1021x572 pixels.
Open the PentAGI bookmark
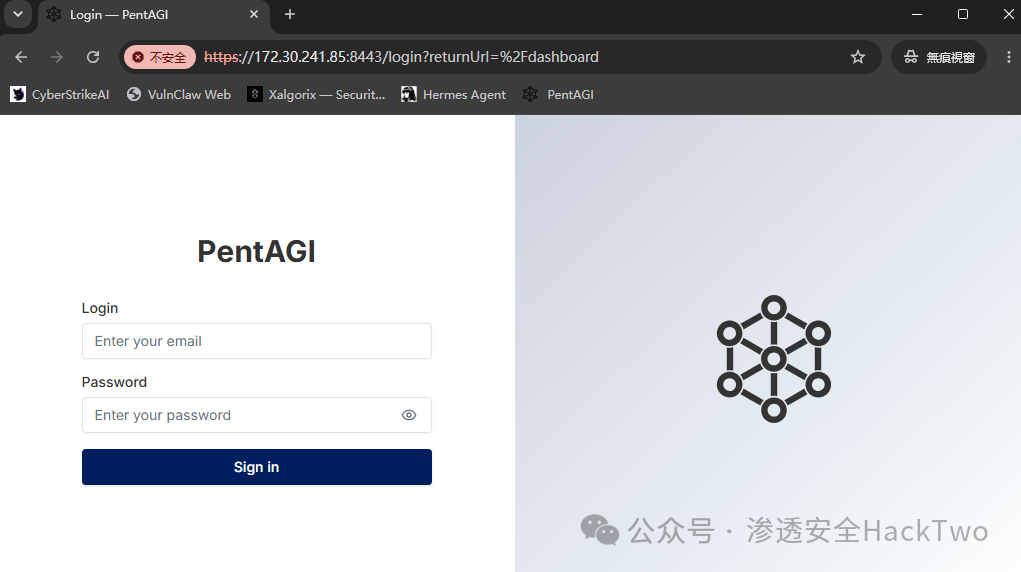[559, 94]
